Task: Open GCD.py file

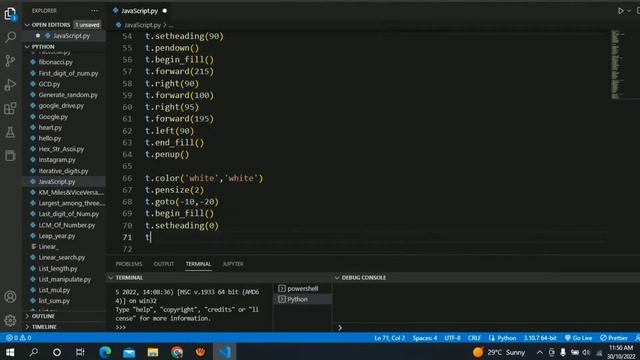Action: pos(49,84)
